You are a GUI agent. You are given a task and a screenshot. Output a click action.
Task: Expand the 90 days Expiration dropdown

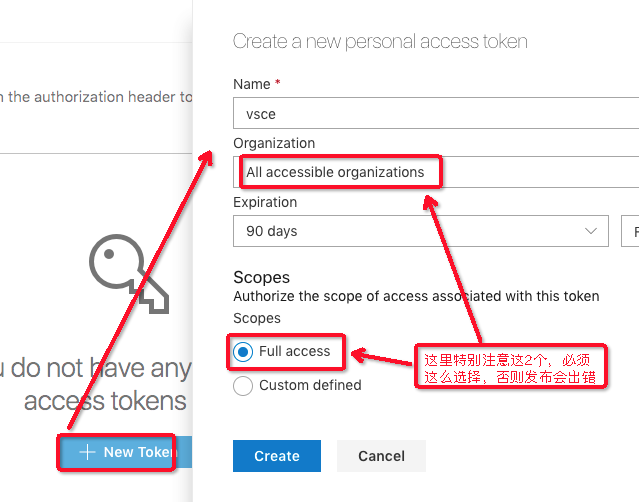pyautogui.click(x=420, y=231)
